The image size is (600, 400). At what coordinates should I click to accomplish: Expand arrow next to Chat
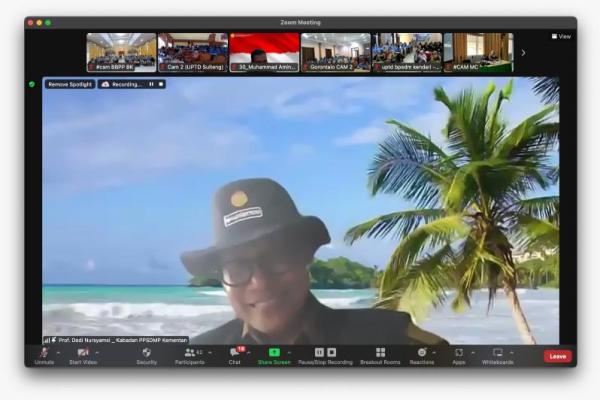click(x=249, y=353)
